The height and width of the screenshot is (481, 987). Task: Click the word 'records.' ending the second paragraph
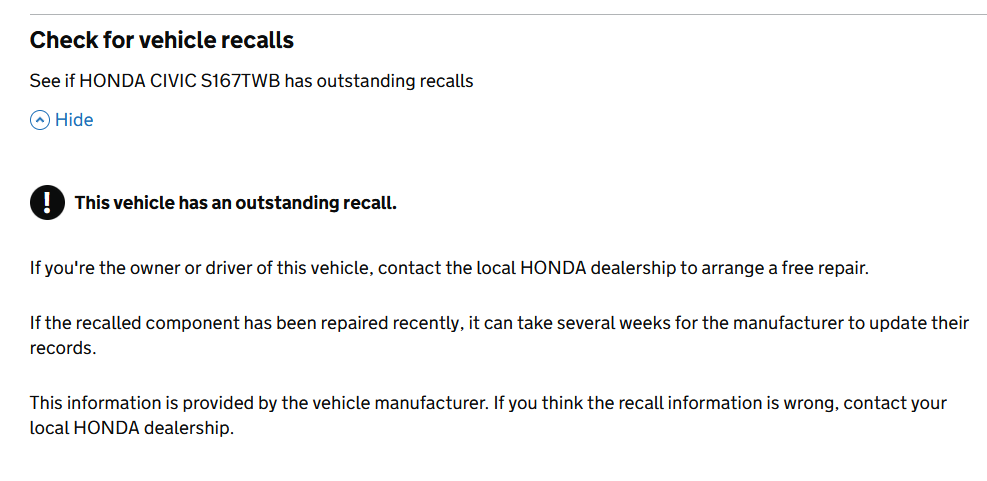click(x=62, y=350)
